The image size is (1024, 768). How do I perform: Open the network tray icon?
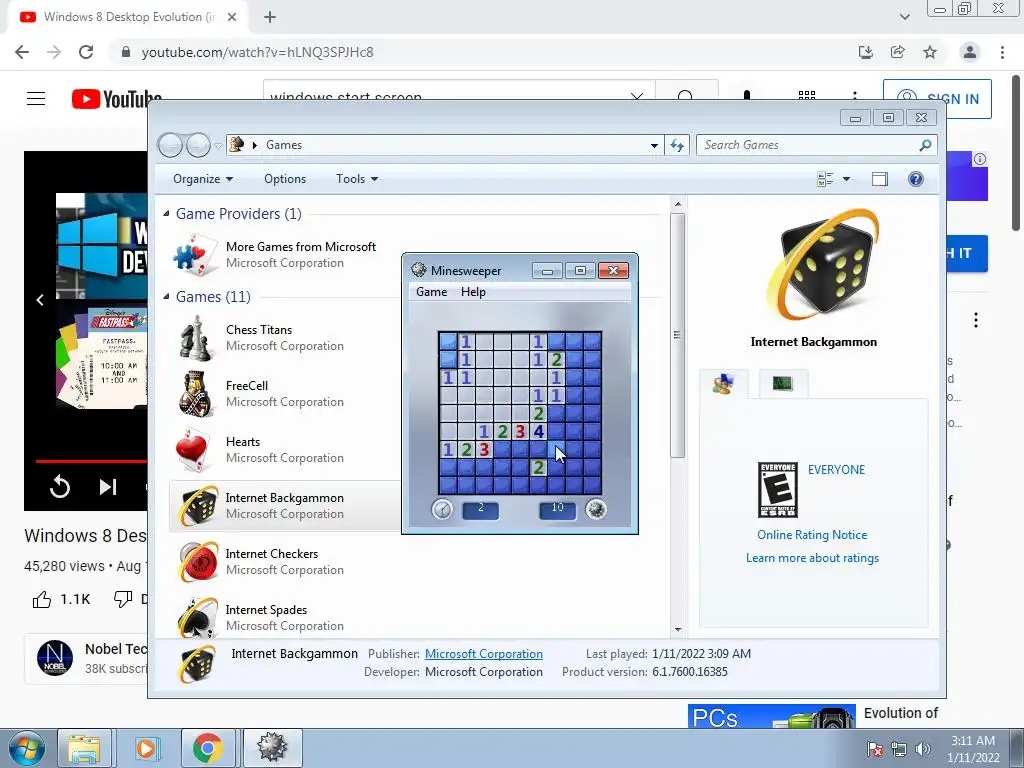[899, 749]
